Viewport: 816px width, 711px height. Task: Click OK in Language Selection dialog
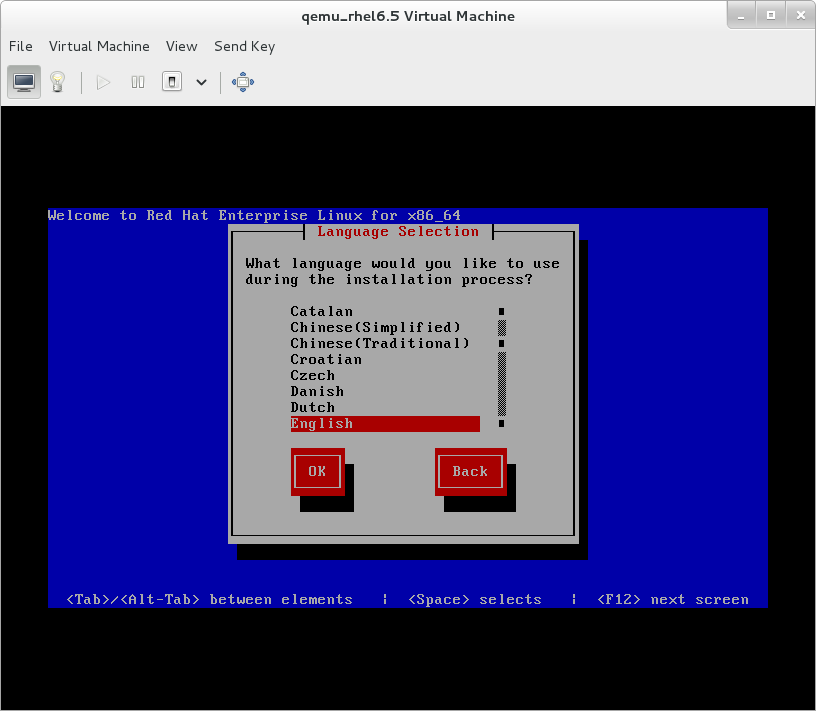(x=317, y=472)
